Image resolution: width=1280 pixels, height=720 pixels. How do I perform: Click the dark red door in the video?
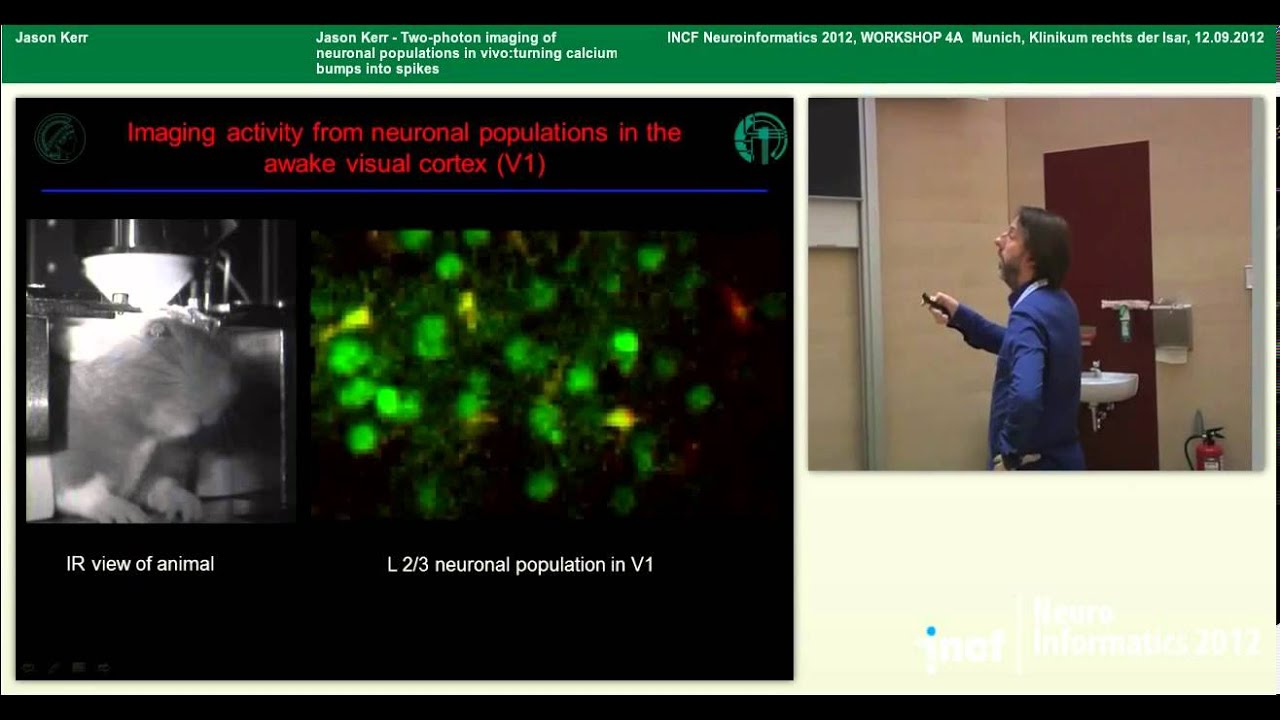click(x=1100, y=300)
